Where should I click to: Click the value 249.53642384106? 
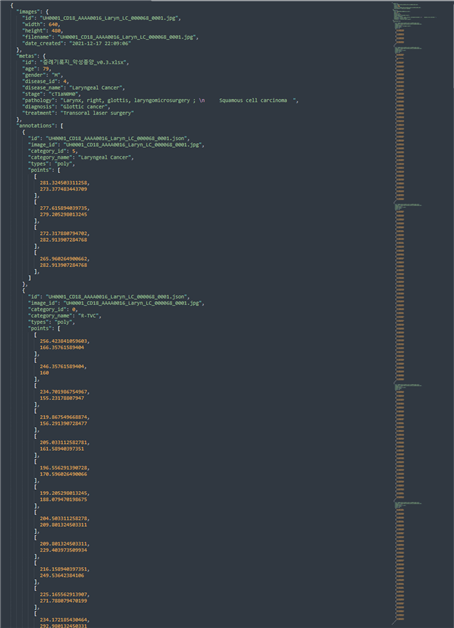click(62, 576)
